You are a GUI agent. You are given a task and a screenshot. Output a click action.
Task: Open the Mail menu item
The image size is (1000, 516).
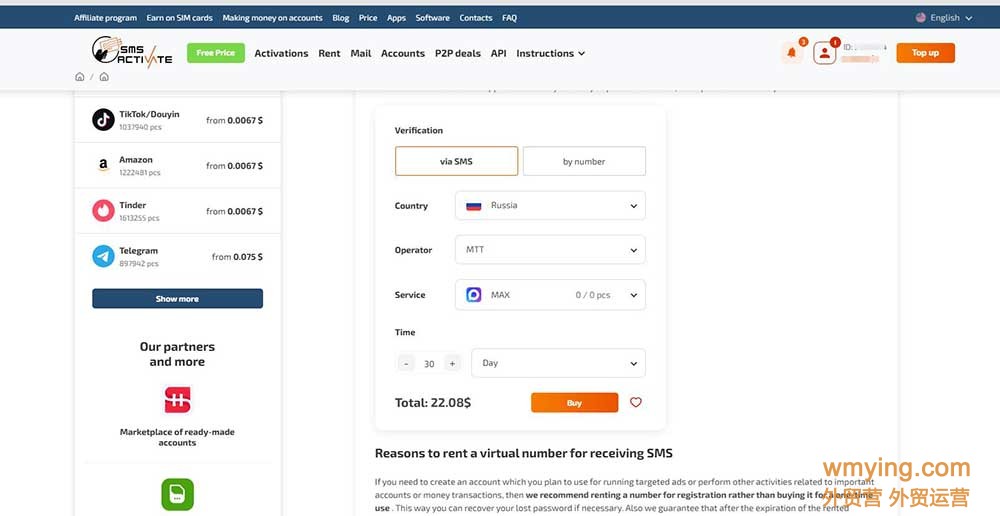[x=361, y=54]
